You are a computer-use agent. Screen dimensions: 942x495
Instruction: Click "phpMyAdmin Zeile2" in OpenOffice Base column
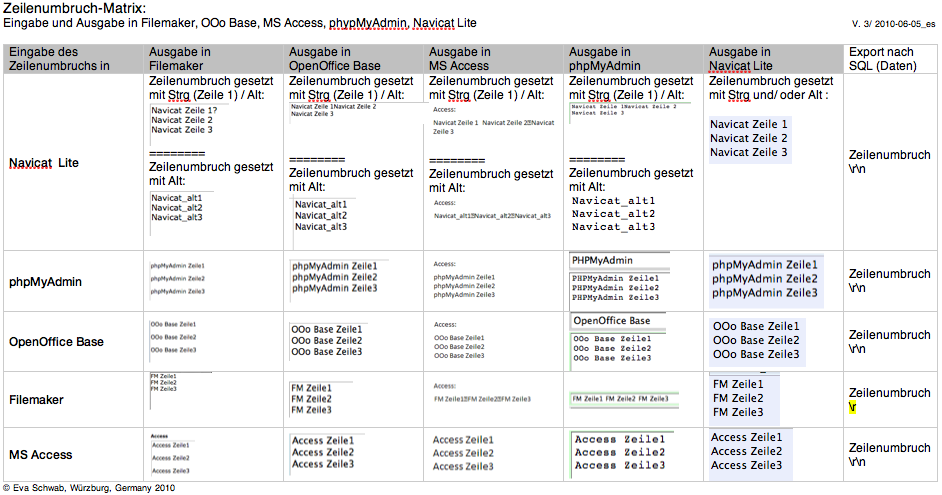click(335, 277)
